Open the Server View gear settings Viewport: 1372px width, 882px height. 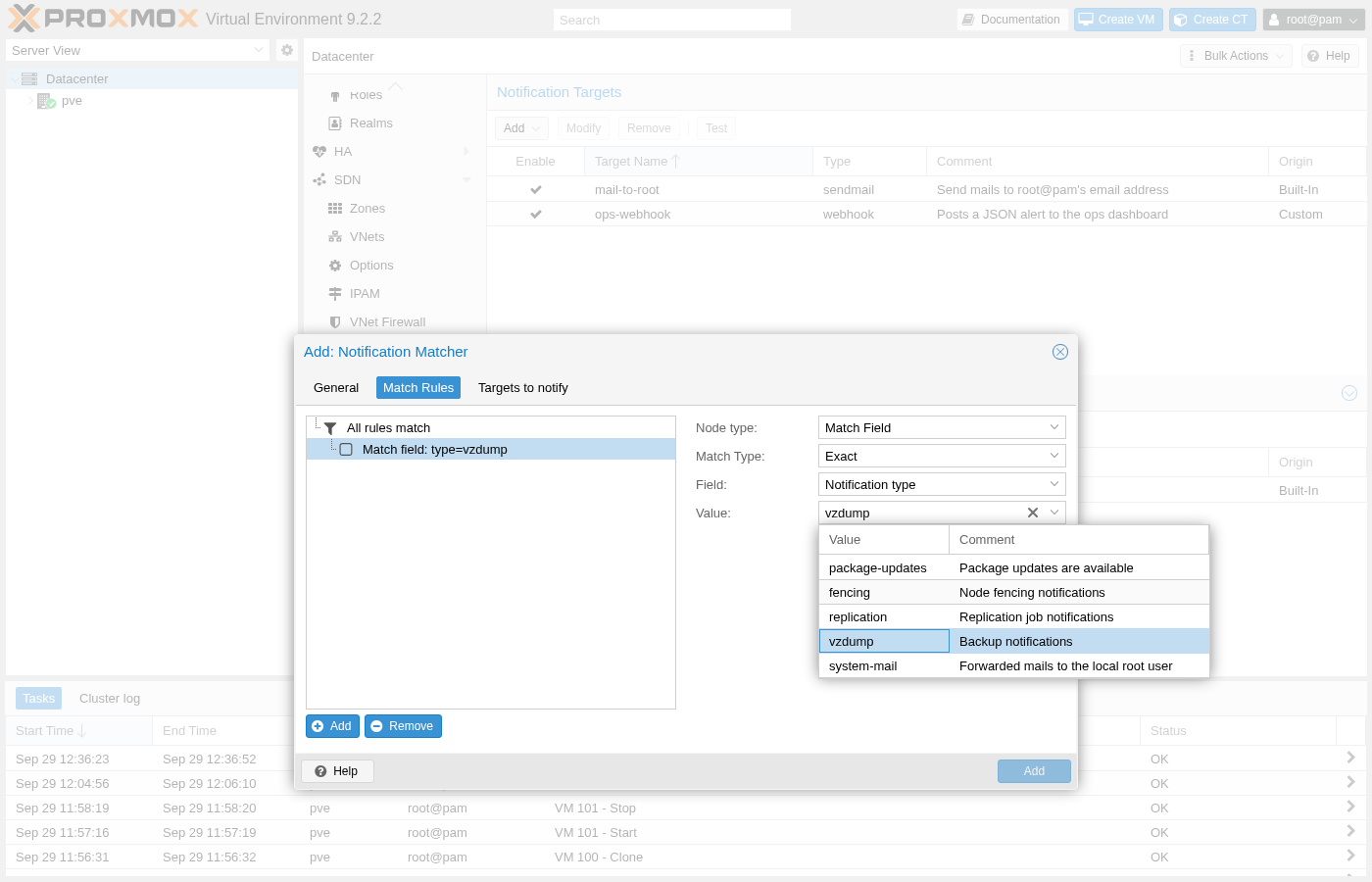287,50
